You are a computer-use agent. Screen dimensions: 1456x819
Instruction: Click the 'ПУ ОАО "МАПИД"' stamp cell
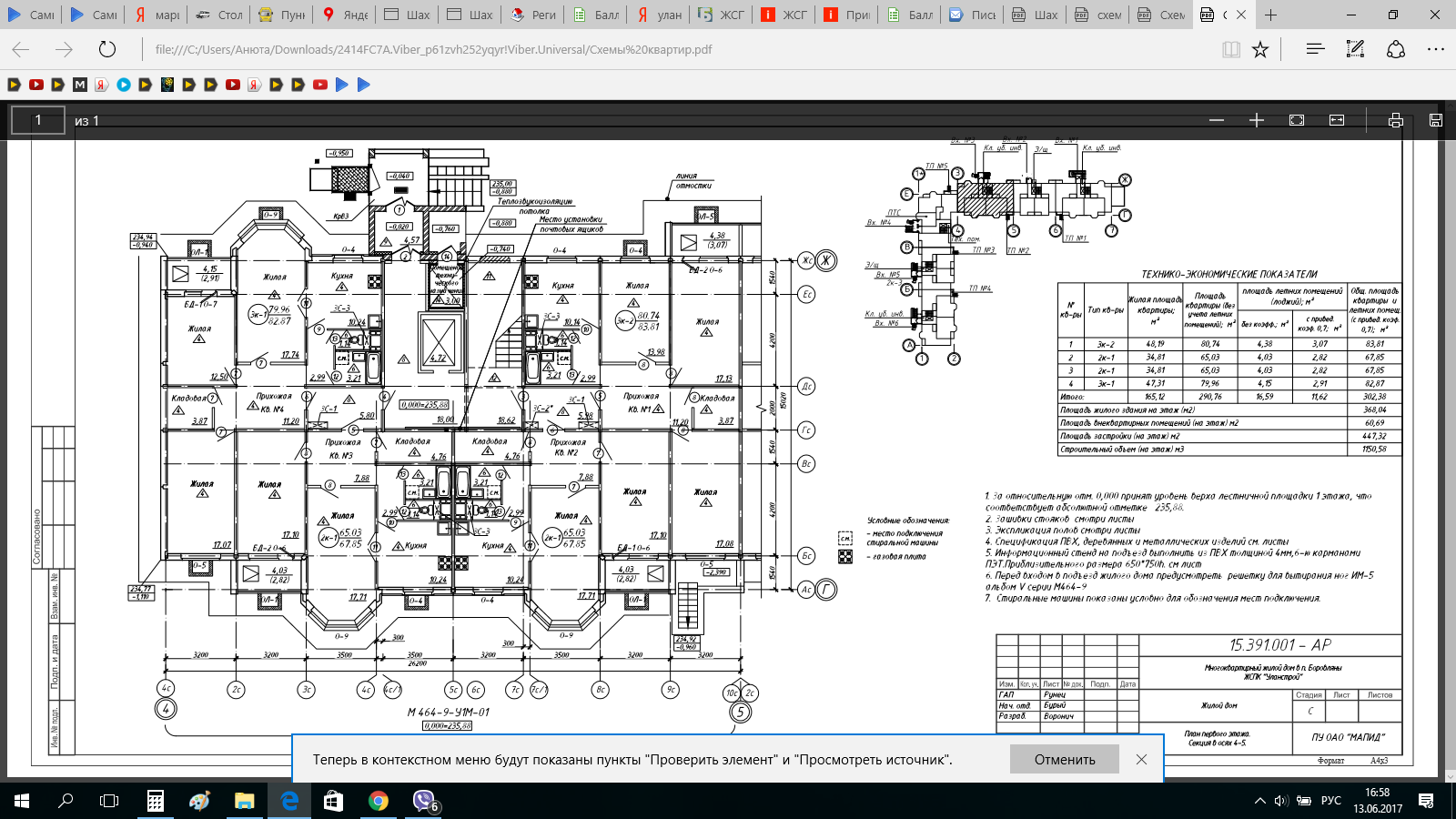point(1348,737)
